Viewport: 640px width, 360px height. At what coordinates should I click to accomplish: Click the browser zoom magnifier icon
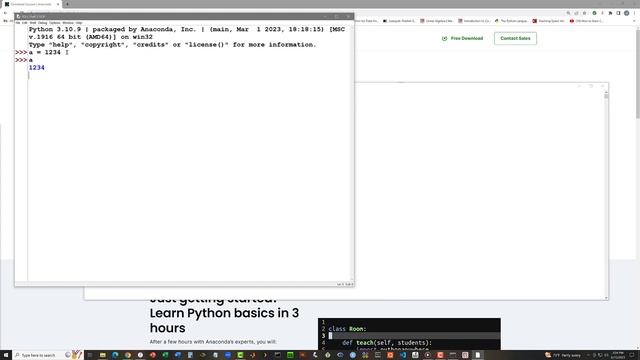click(x=568, y=13)
